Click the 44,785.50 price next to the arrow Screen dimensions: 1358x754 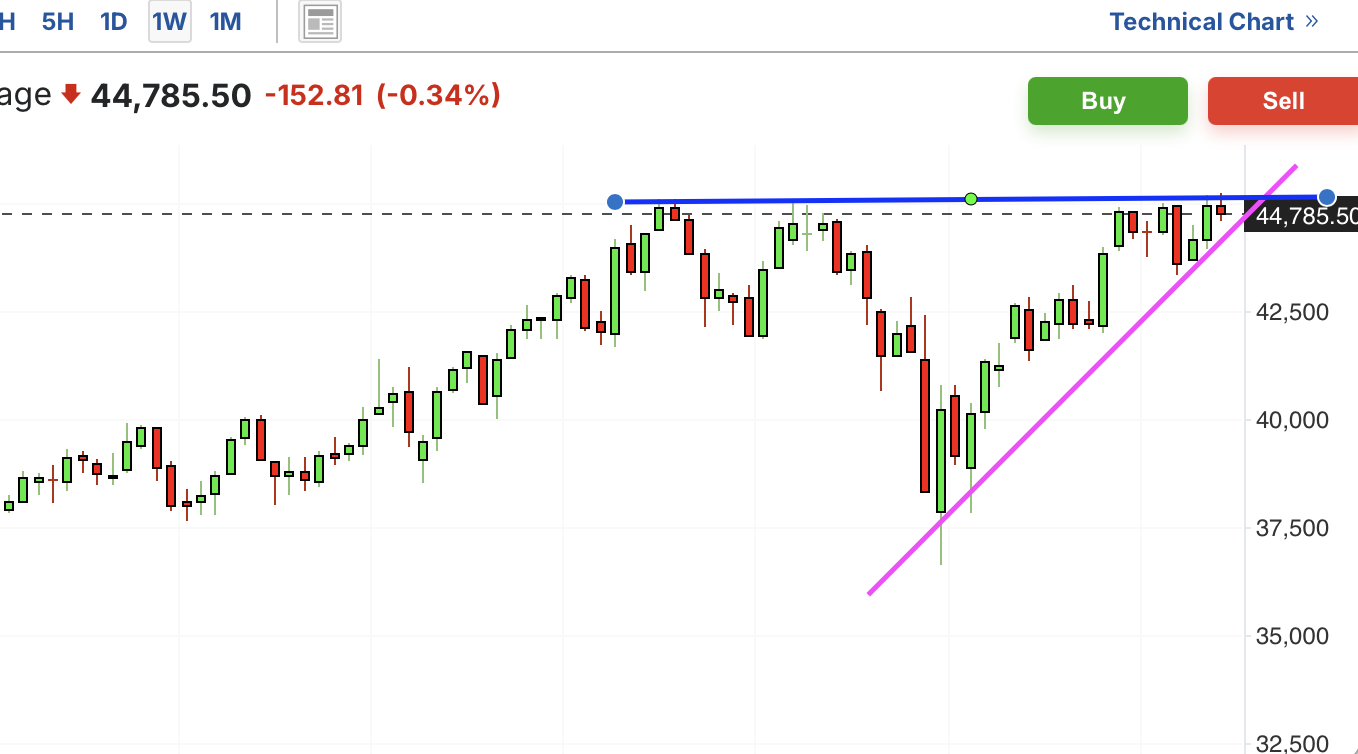coord(171,96)
